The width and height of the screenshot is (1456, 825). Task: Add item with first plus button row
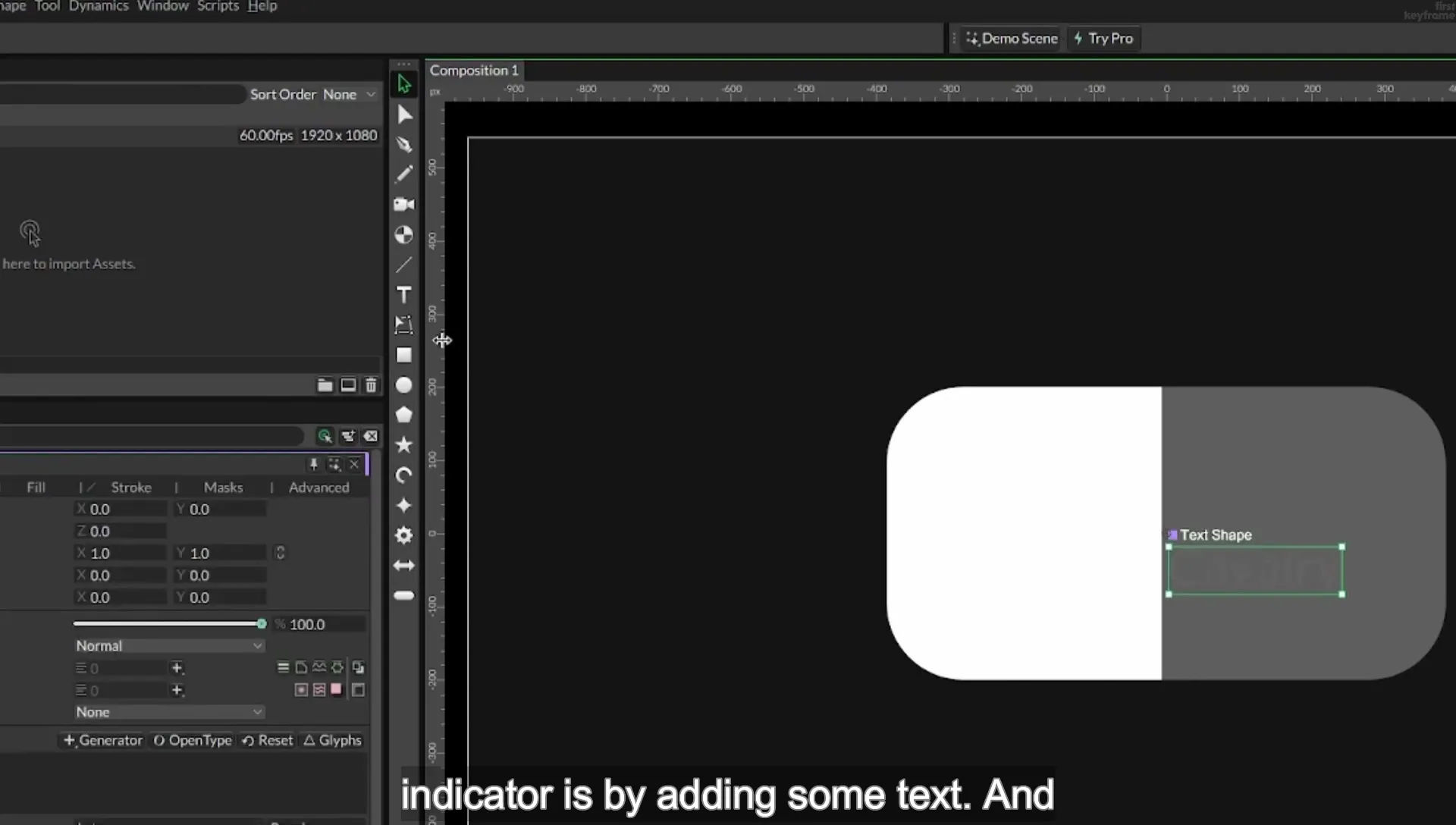[177, 668]
